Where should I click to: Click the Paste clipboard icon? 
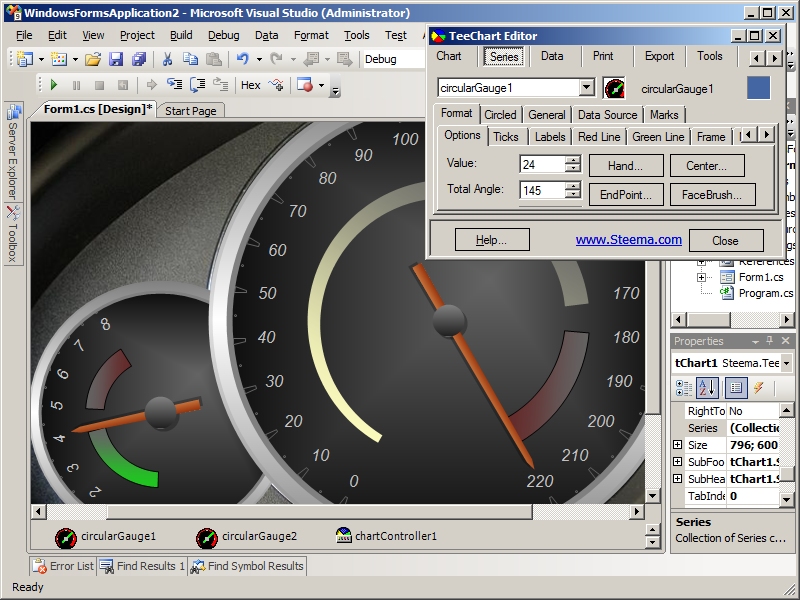point(214,60)
